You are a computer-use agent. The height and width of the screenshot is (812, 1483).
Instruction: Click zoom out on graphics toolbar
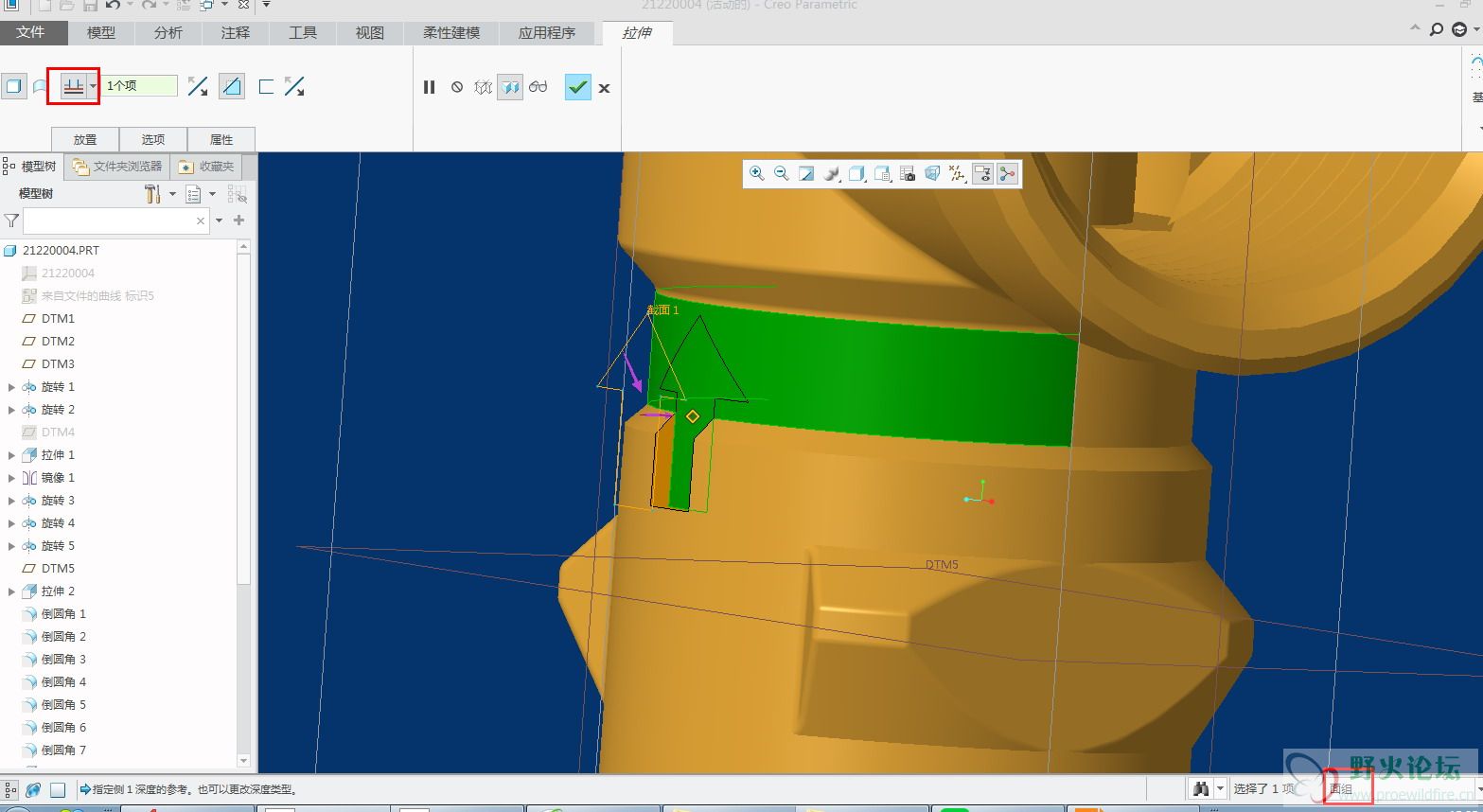point(782,173)
